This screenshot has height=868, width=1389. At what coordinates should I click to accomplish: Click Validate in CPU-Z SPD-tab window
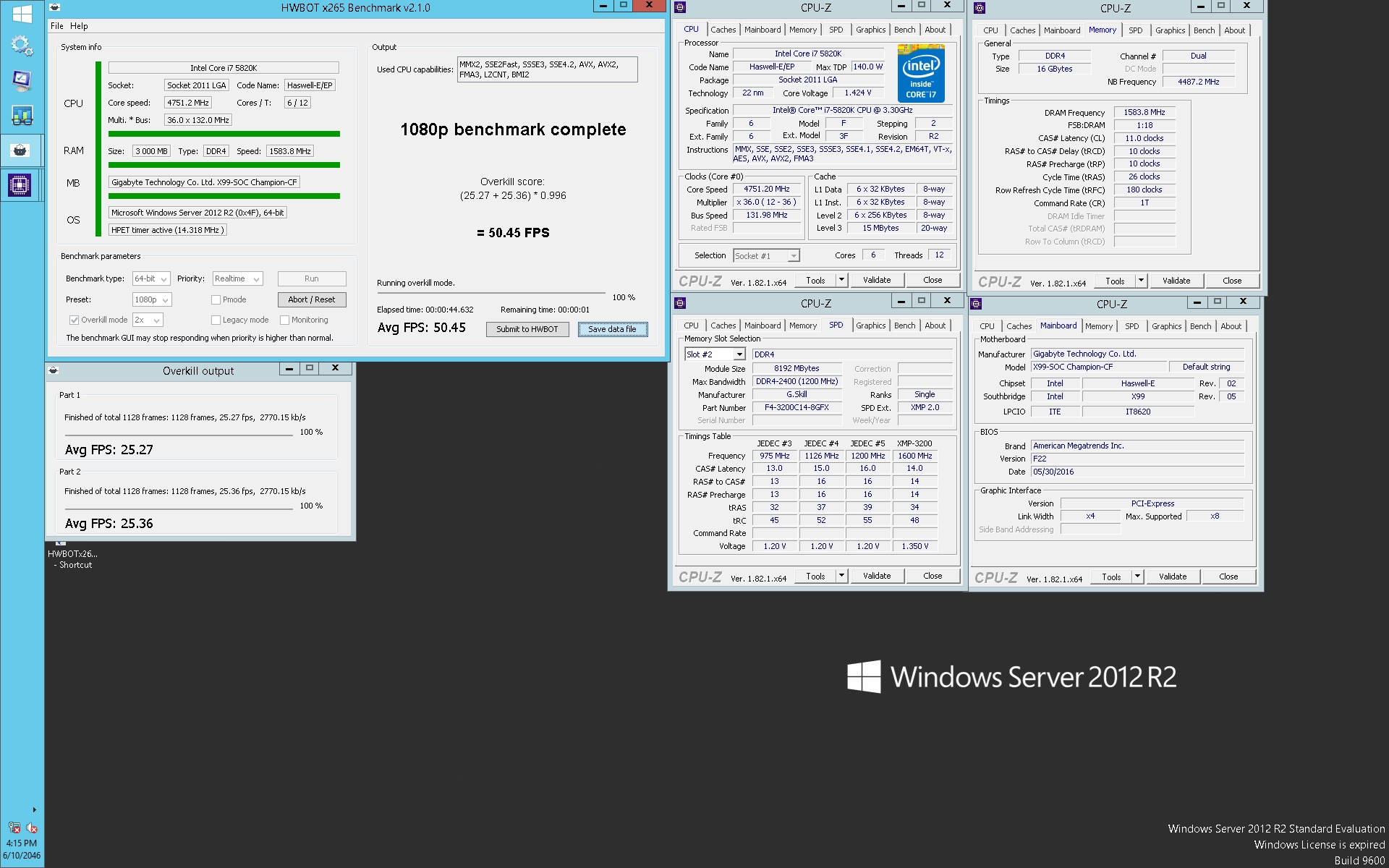pos(876,576)
